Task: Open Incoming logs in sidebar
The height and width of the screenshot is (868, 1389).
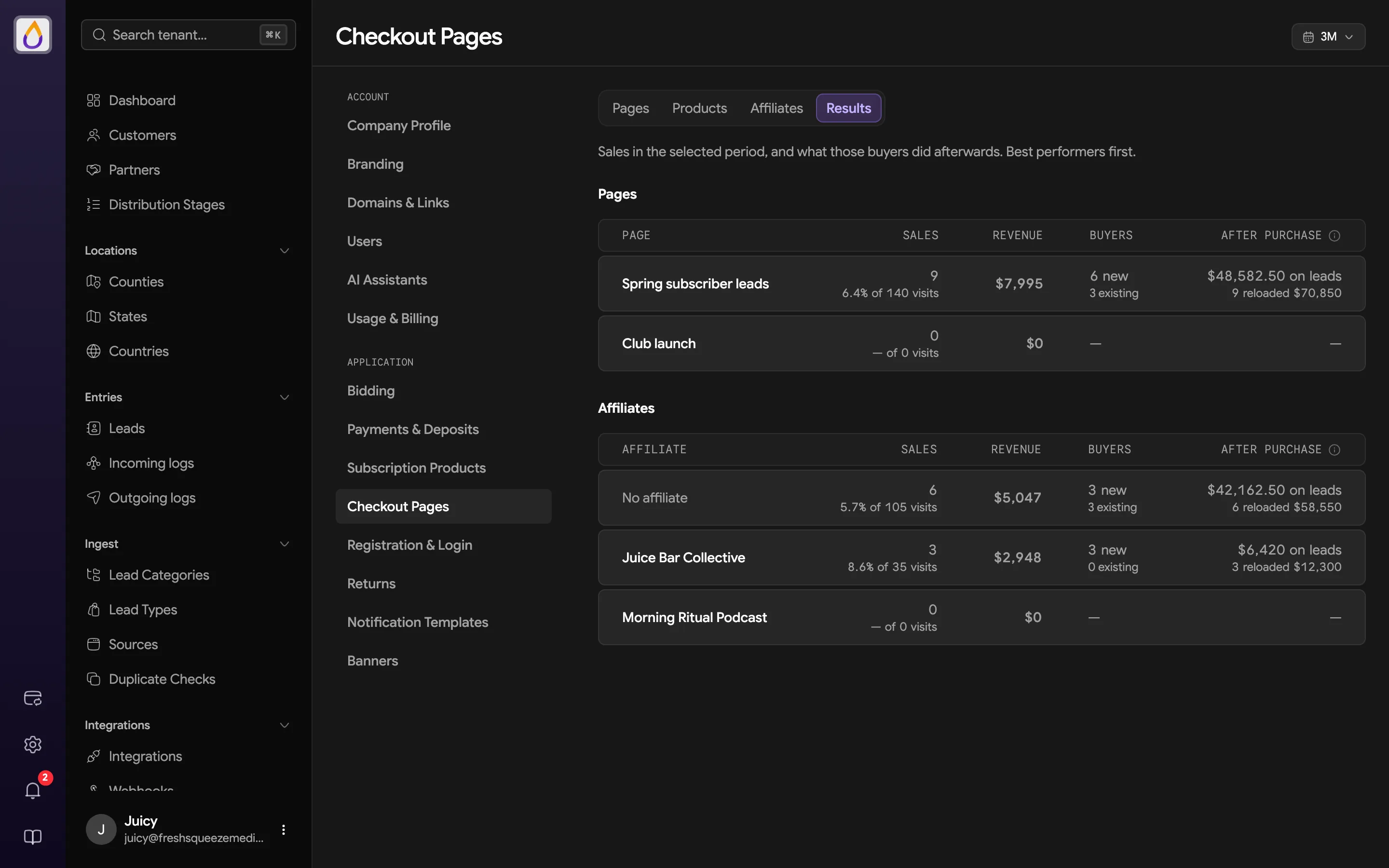Action: point(151,463)
